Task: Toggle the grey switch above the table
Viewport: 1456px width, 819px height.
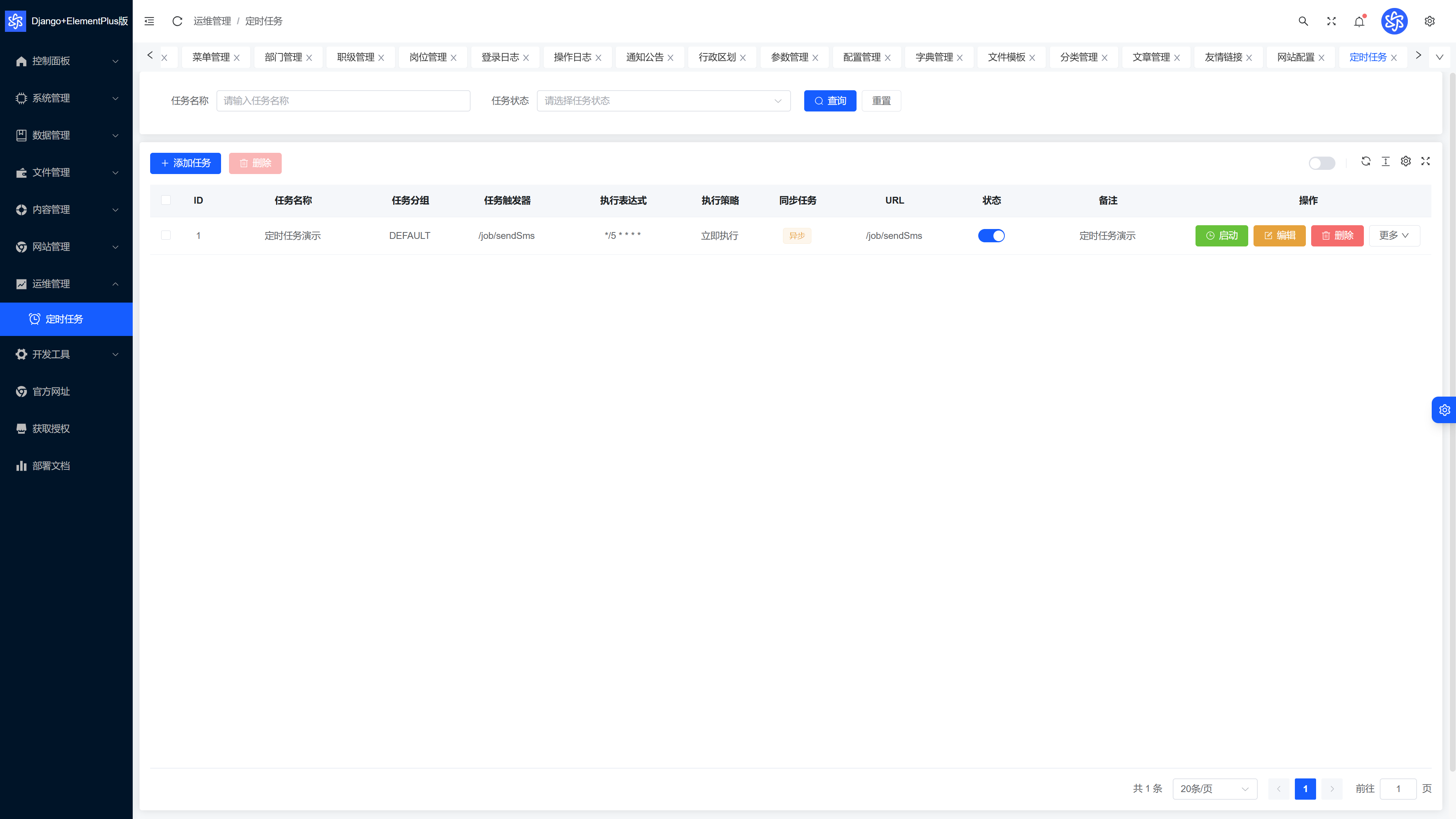Action: pos(1322,163)
